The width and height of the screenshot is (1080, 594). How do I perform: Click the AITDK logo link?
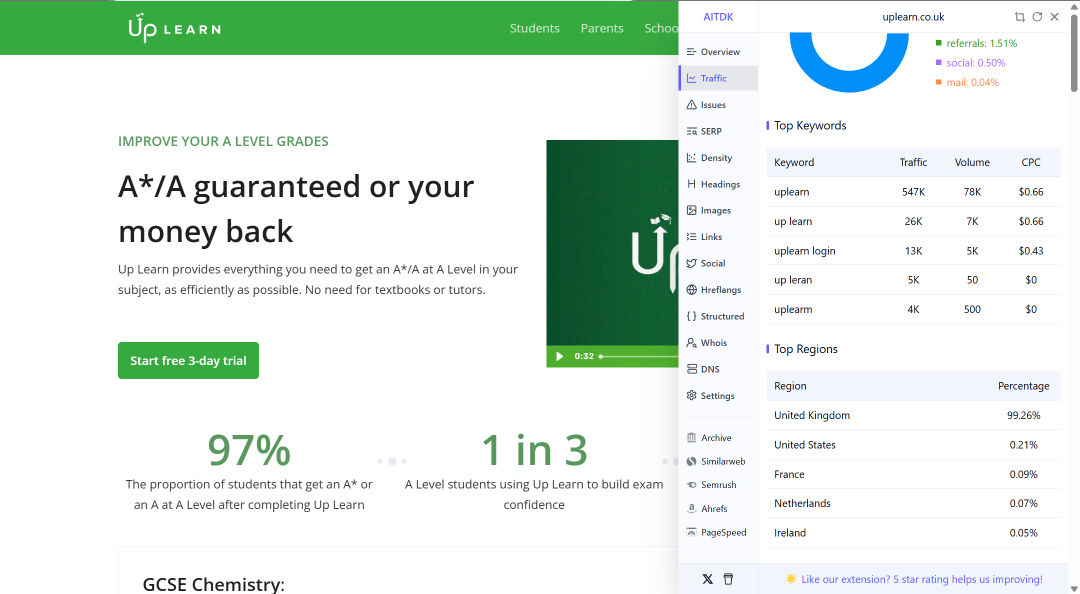(x=718, y=17)
